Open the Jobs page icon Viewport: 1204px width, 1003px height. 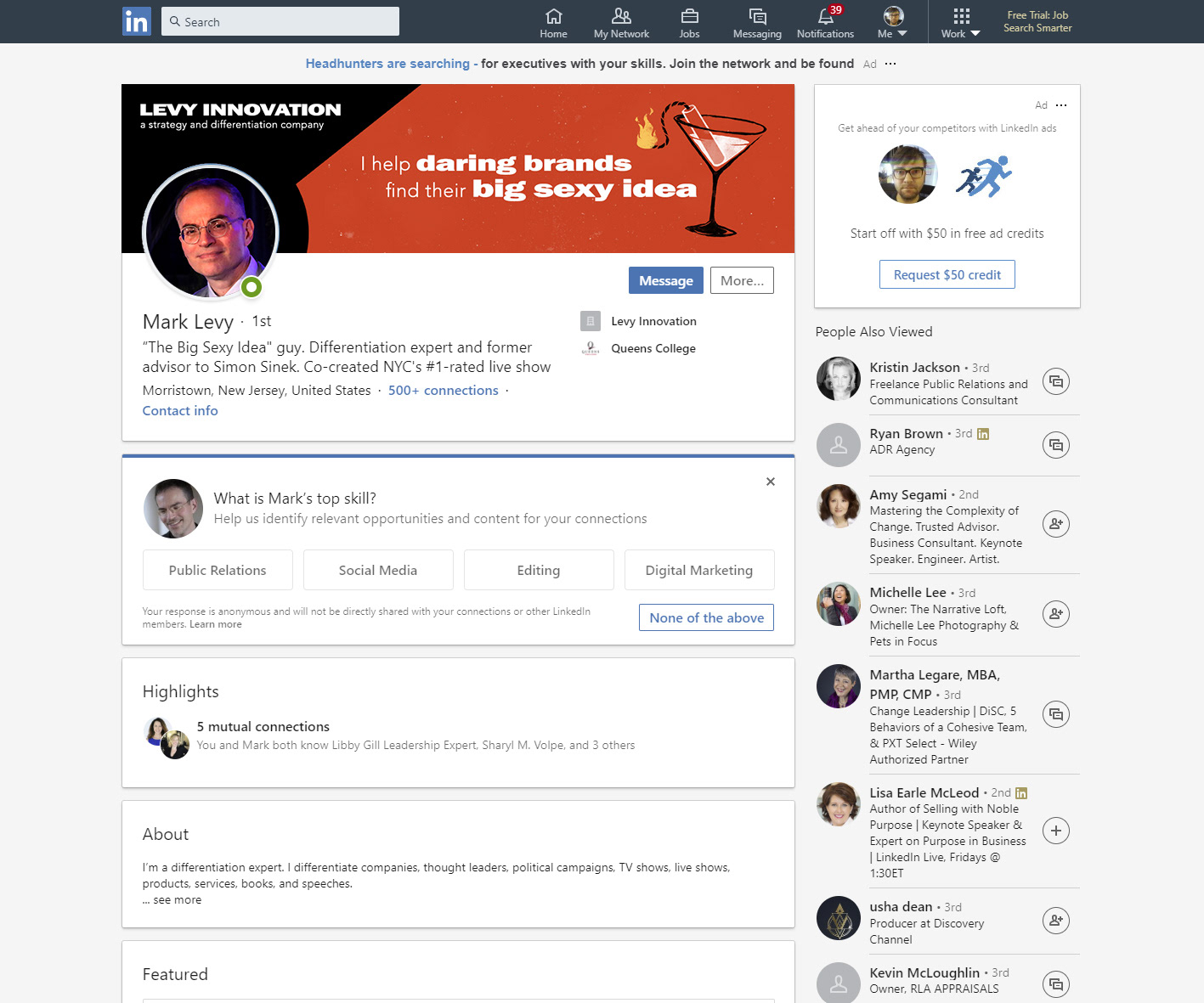click(689, 23)
